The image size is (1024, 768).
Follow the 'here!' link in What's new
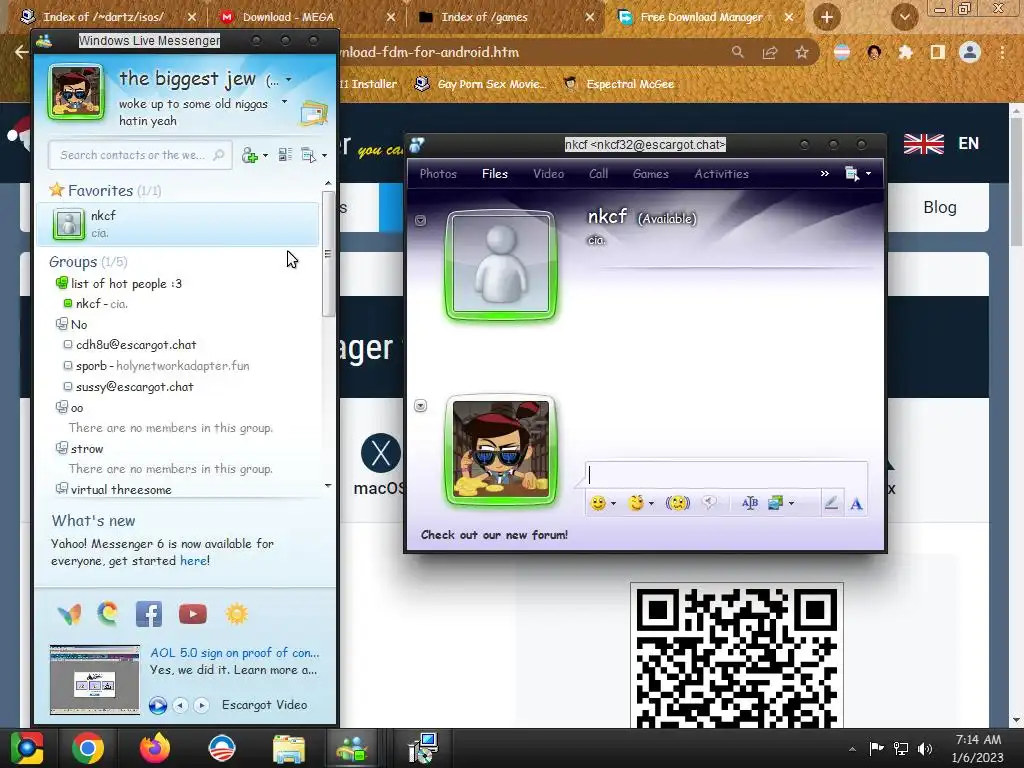click(x=195, y=560)
